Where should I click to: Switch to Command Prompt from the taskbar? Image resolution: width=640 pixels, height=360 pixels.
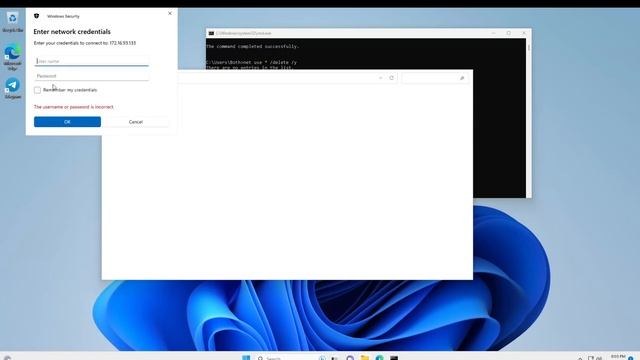pyautogui.click(x=394, y=358)
